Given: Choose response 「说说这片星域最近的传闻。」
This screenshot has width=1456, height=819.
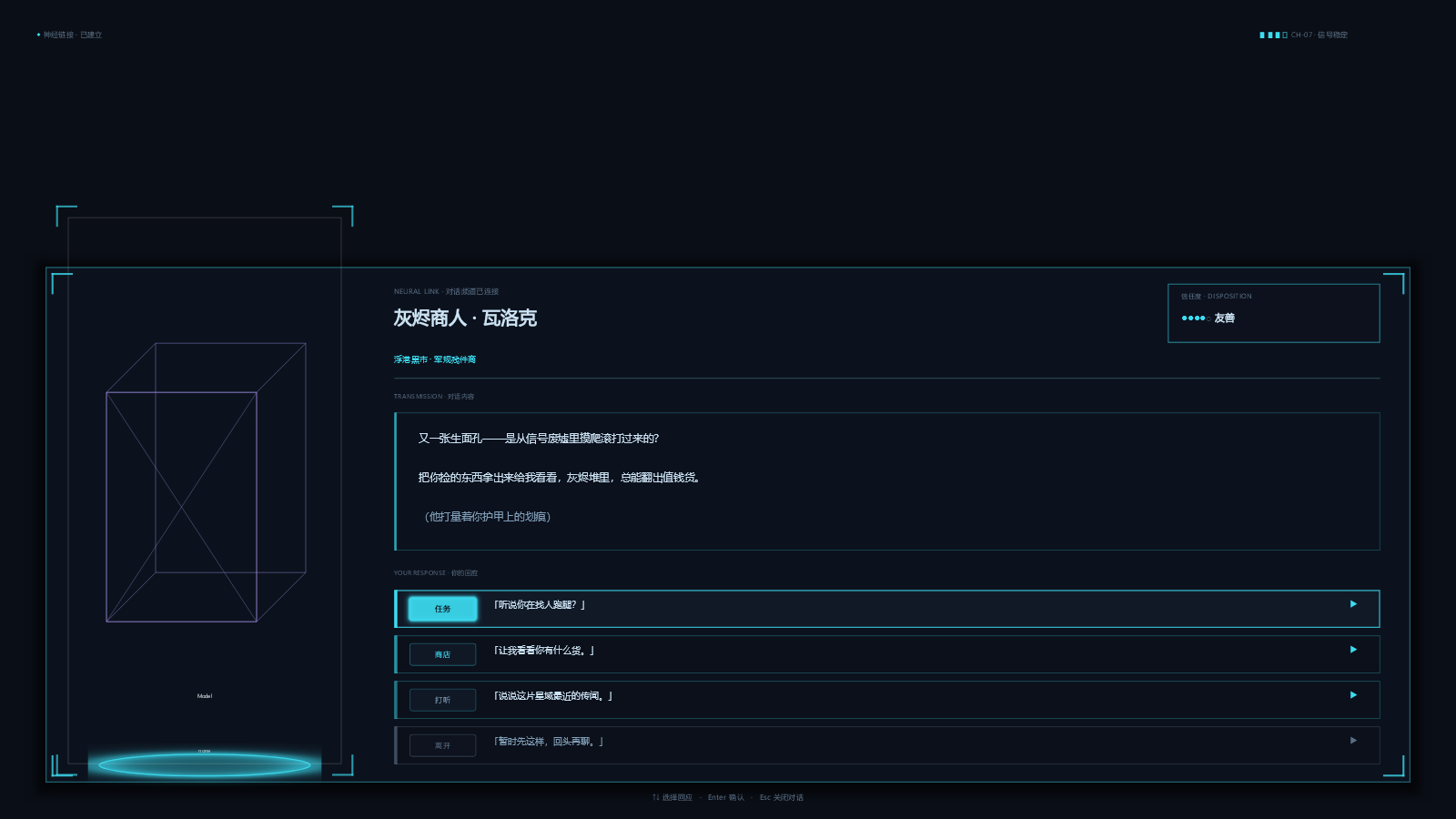Looking at the screenshot, I should (x=887, y=700).
